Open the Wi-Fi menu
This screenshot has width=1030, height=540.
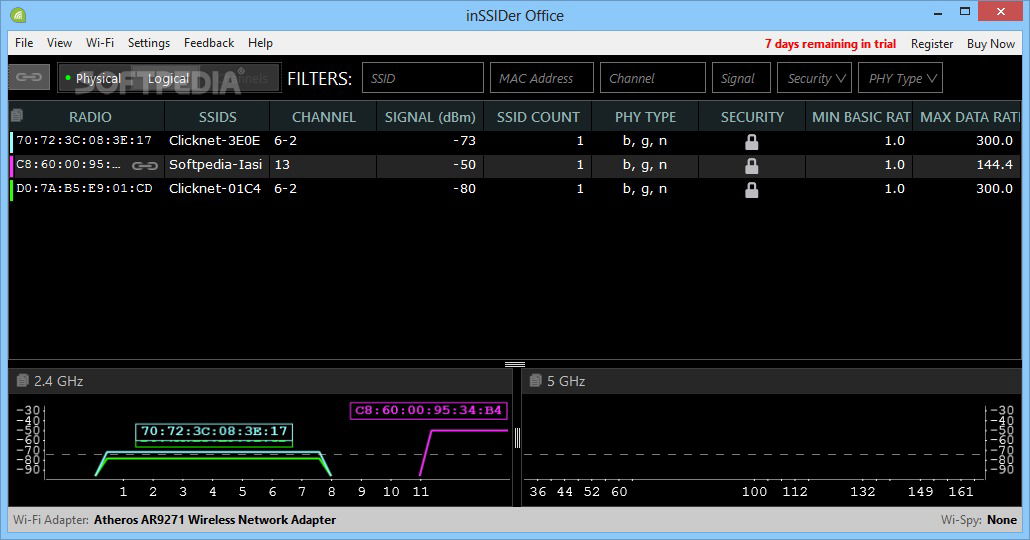100,43
